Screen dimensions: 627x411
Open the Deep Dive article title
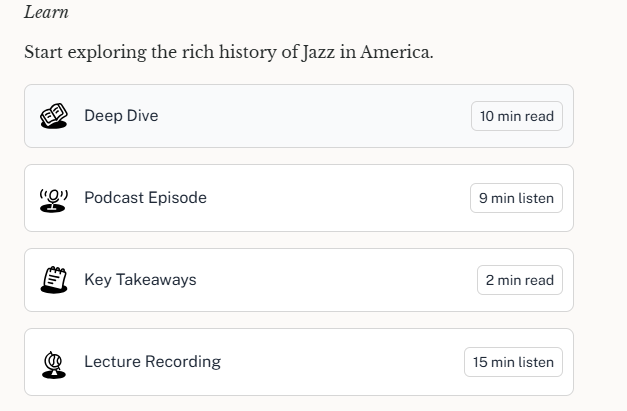[121, 116]
